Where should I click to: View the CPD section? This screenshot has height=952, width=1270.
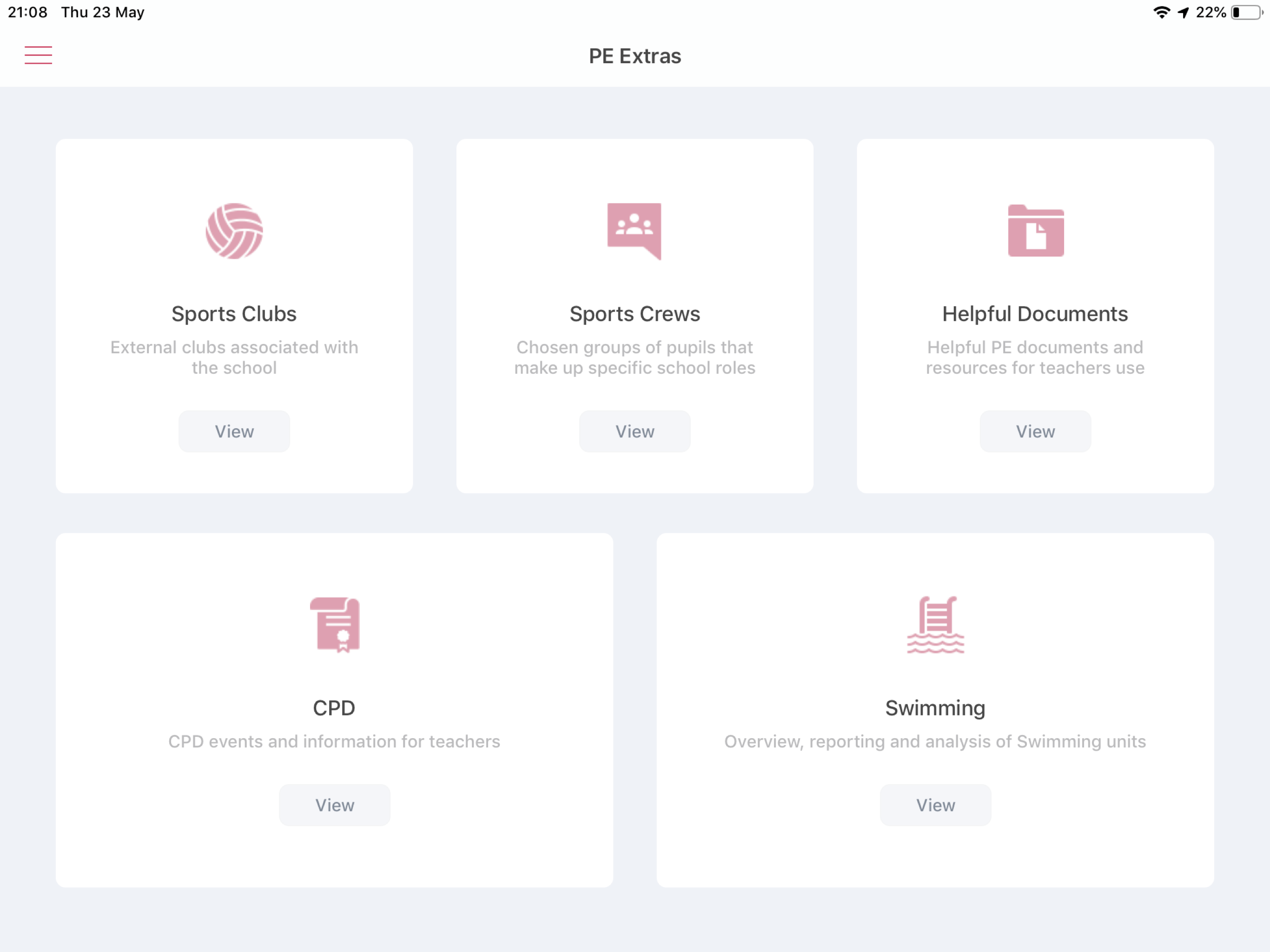335,805
